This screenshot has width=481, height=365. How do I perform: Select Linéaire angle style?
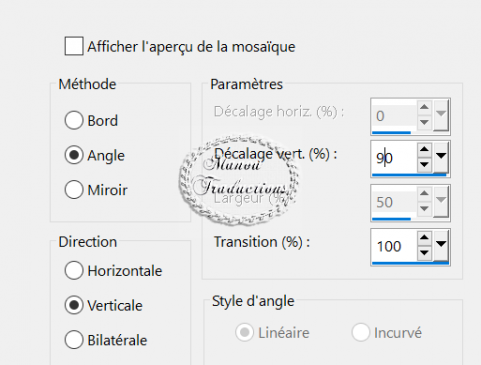244,332
